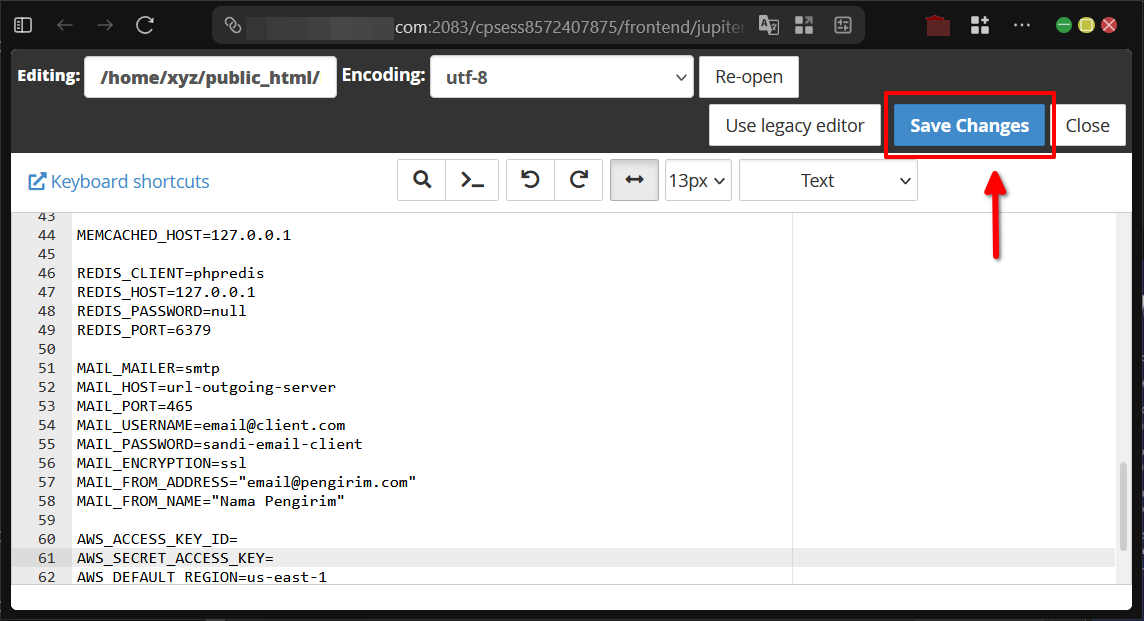Click the apps grid icon near window controls
Image resolution: width=1144 pixels, height=621 pixels.
[x=980, y=25]
